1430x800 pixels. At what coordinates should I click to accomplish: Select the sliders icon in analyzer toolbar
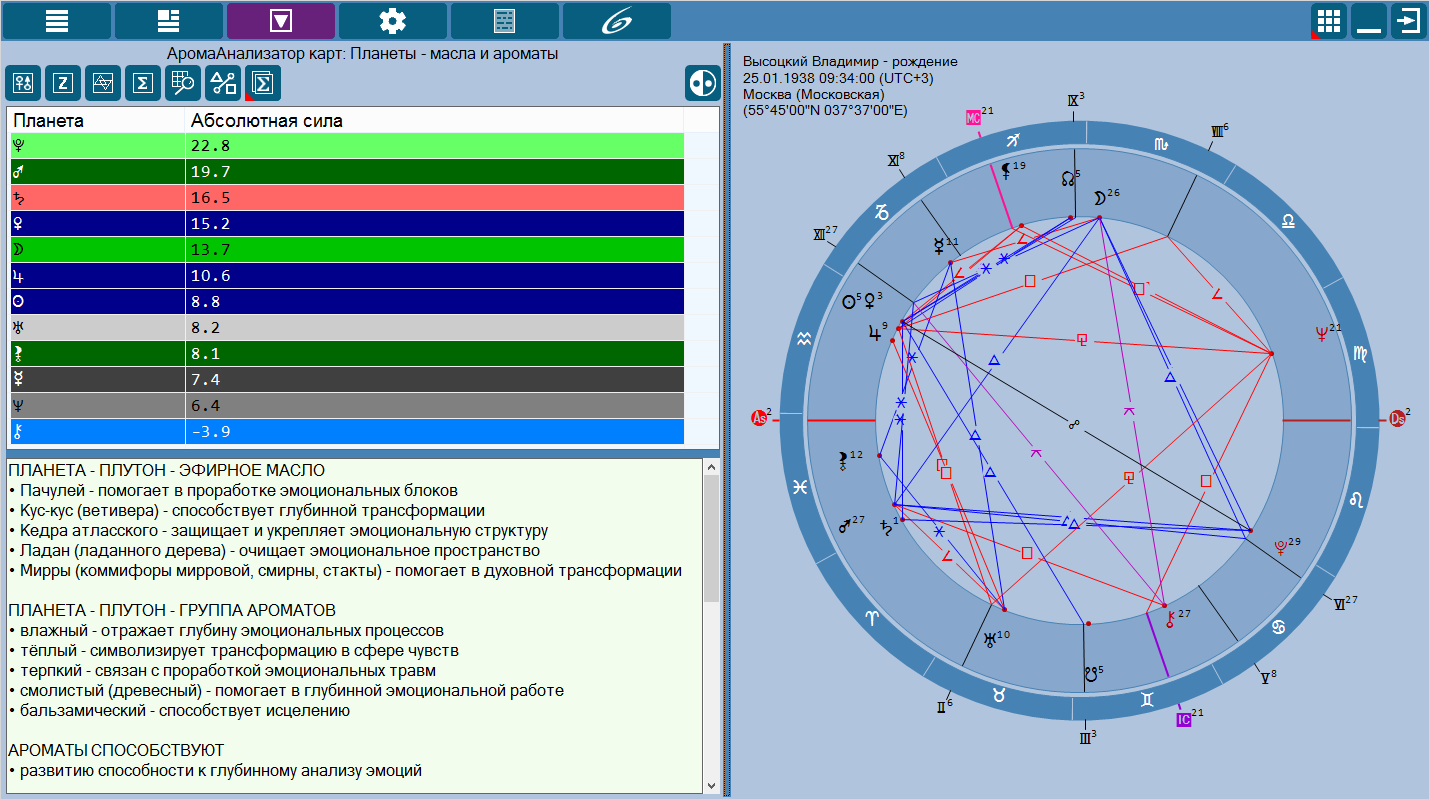23,83
